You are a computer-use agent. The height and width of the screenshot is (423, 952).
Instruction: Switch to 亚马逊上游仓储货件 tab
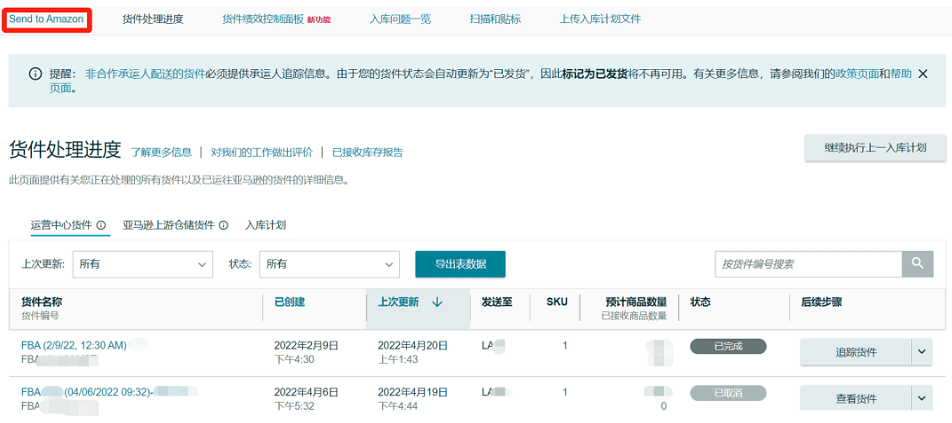168,225
